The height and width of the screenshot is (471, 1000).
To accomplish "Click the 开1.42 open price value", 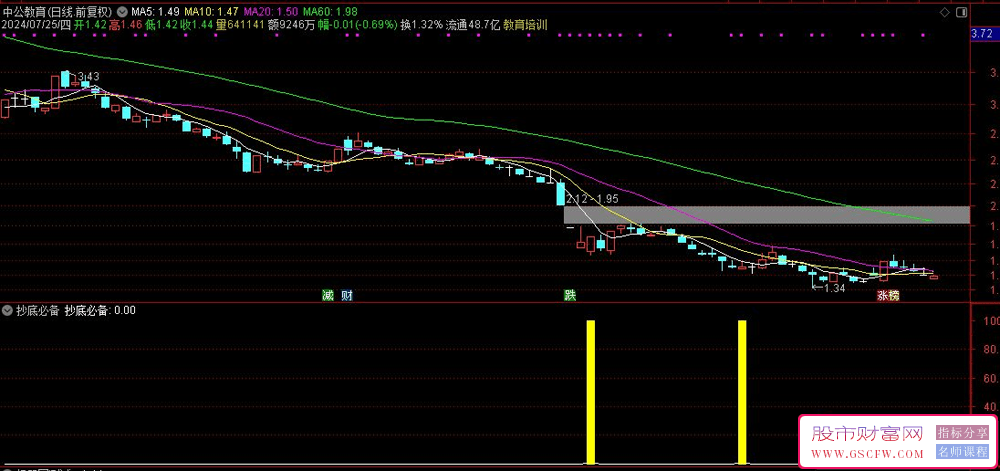I will coord(88,24).
